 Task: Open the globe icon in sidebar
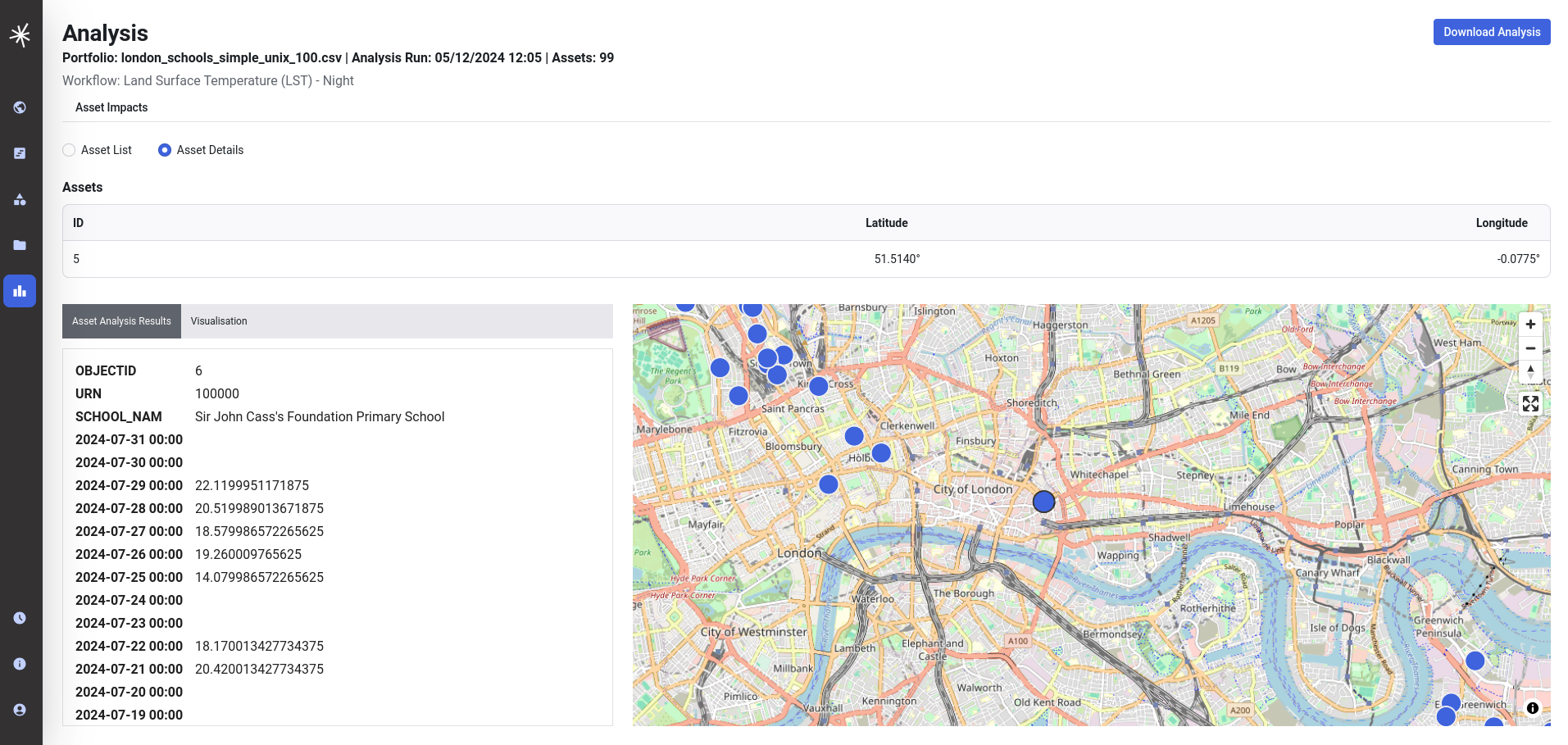coord(20,107)
